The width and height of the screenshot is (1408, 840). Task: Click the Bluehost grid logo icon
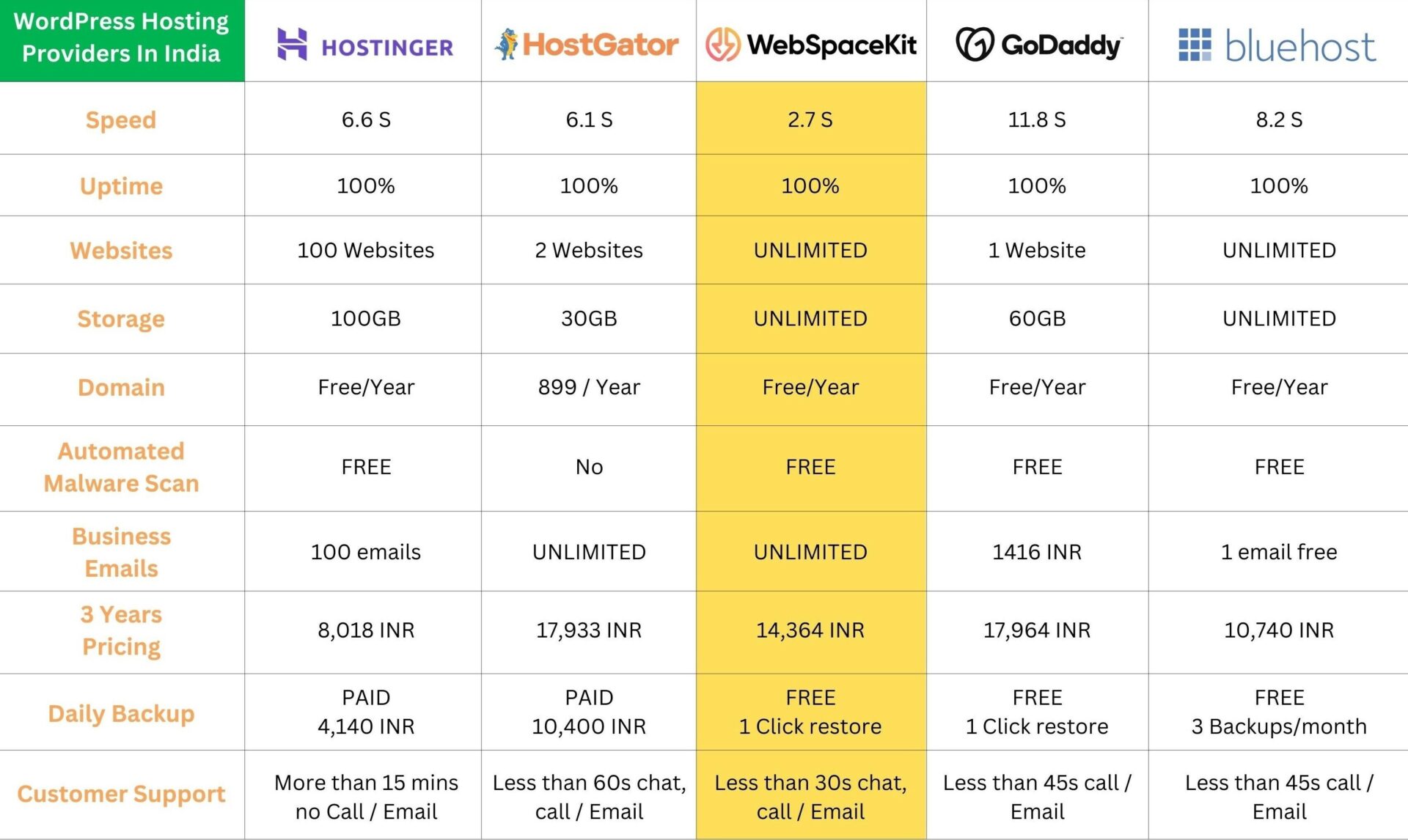click(1195, 45)
